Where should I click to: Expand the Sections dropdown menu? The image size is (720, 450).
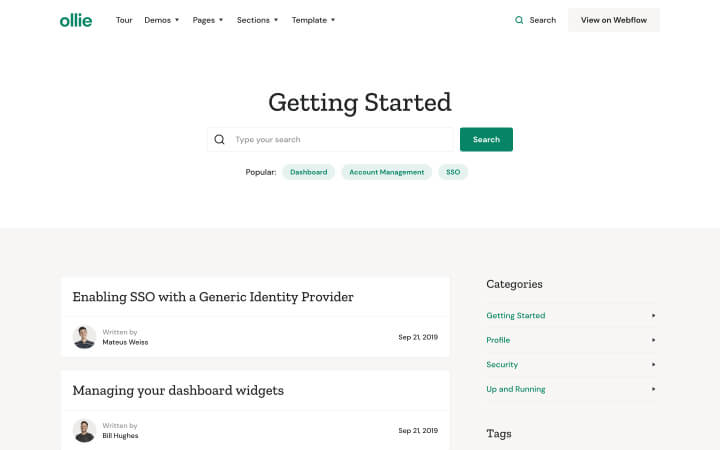click(258, 20)
